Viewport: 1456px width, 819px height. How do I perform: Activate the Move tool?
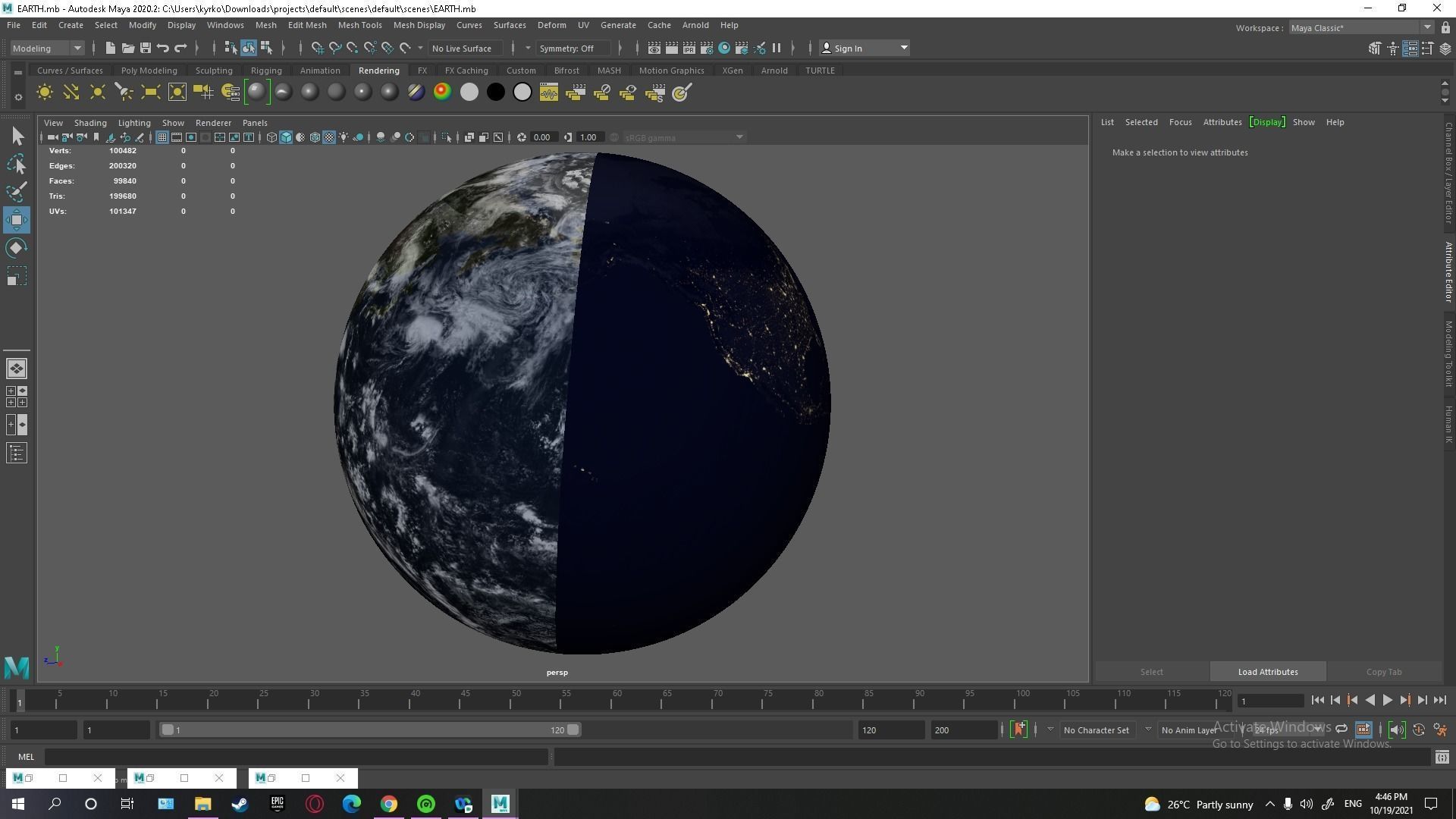[x=17, y=220]
